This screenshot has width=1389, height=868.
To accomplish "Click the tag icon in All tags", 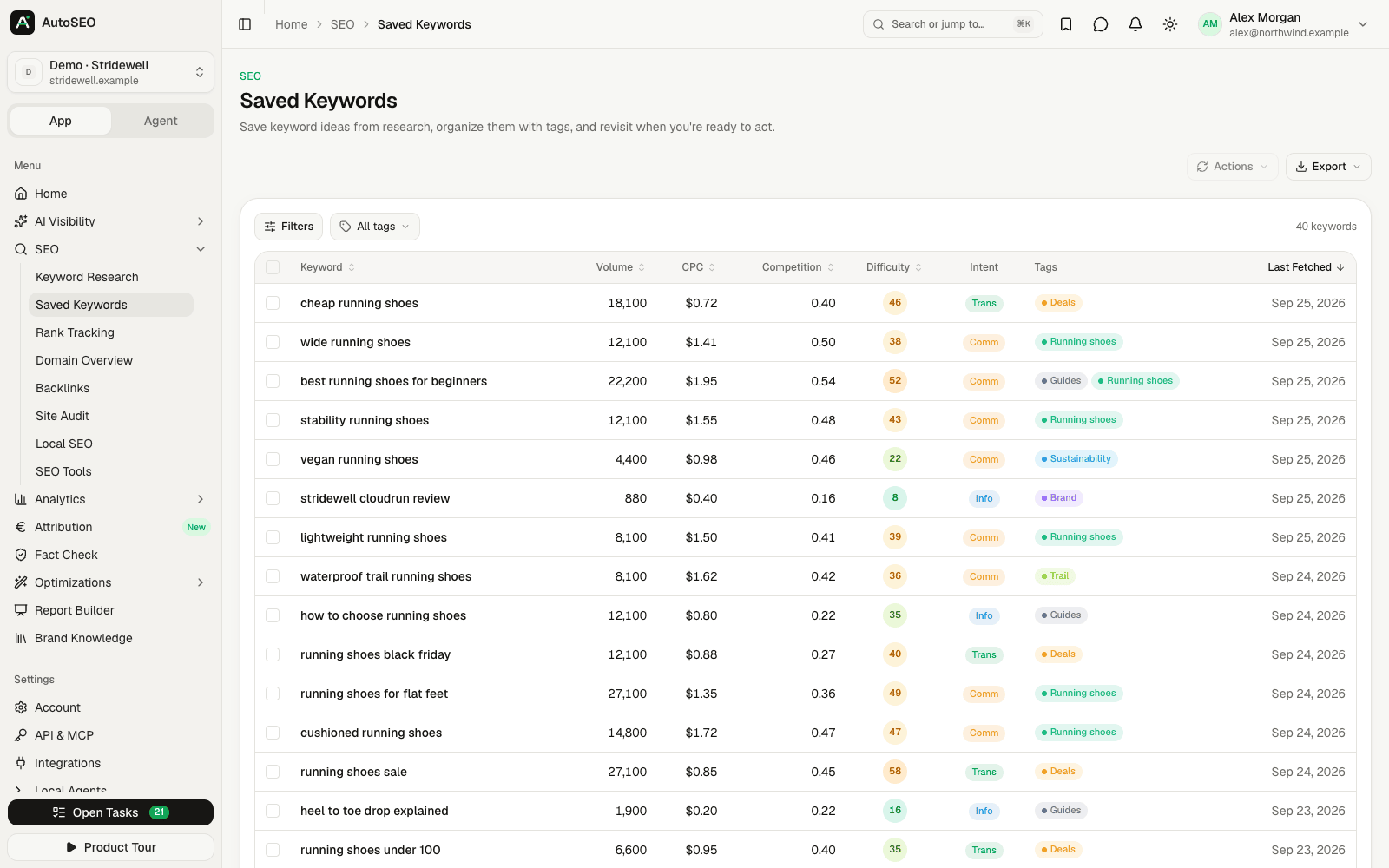I will pyautogui.click(x=346, y=227).
